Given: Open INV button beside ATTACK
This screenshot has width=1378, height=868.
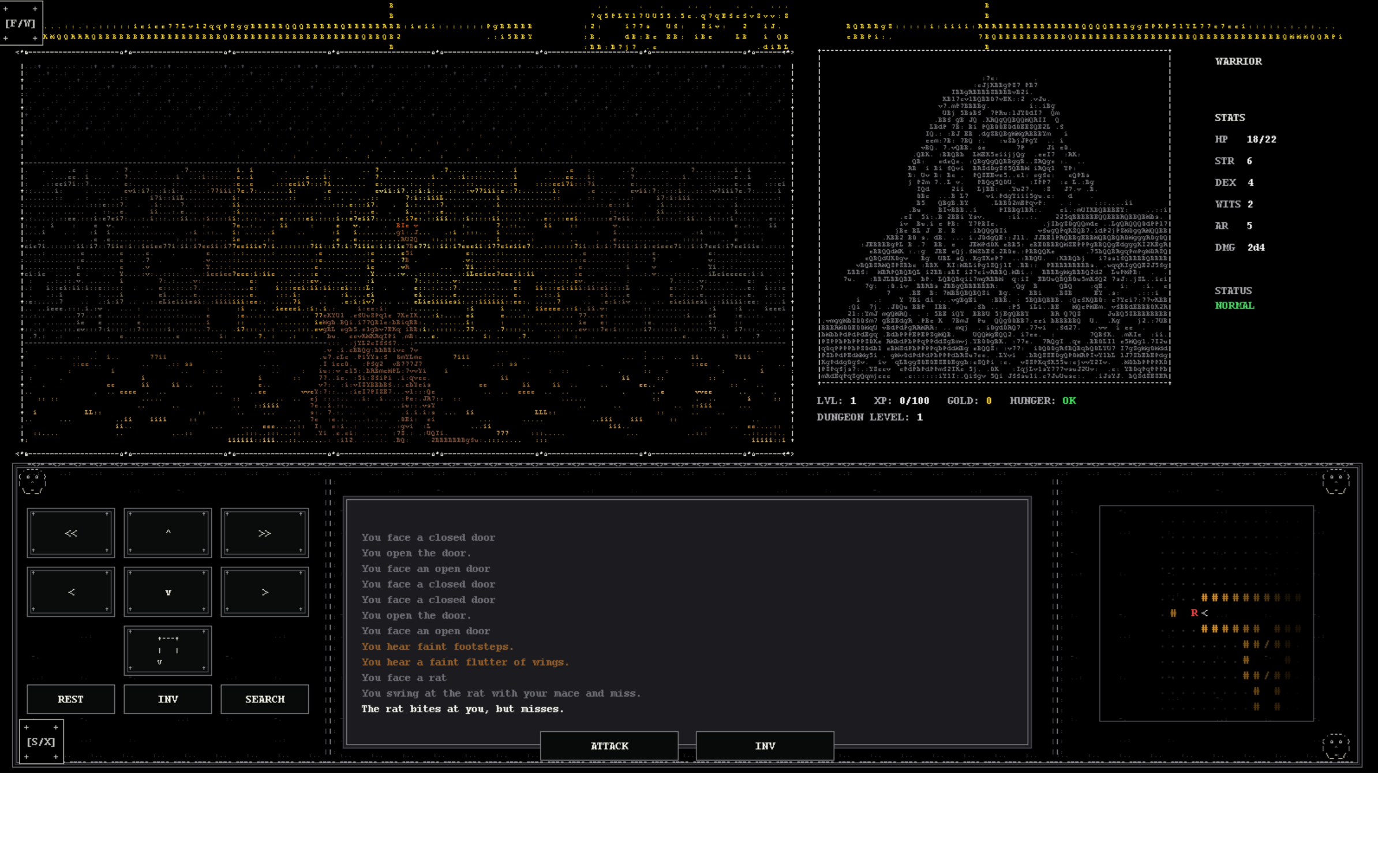Looking at the screenshot, I should pos(765,746).
